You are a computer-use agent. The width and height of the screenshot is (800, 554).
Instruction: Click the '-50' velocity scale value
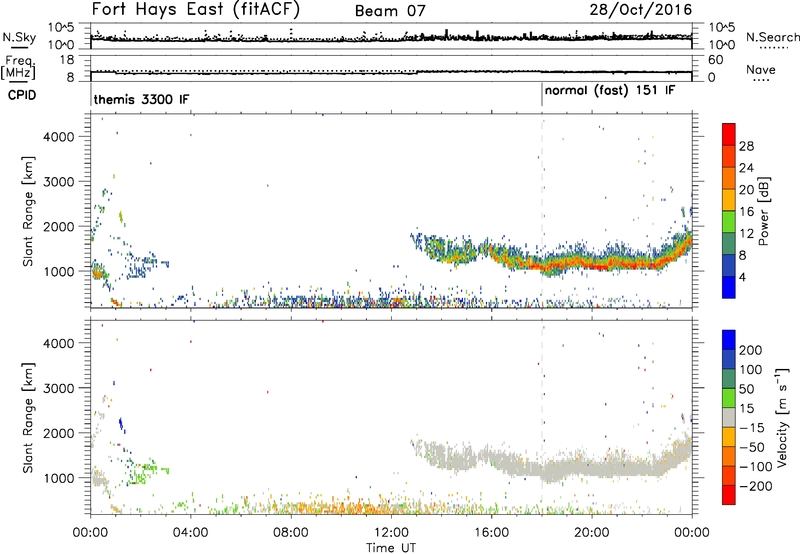pyautogui.click(x=752, y=447)
